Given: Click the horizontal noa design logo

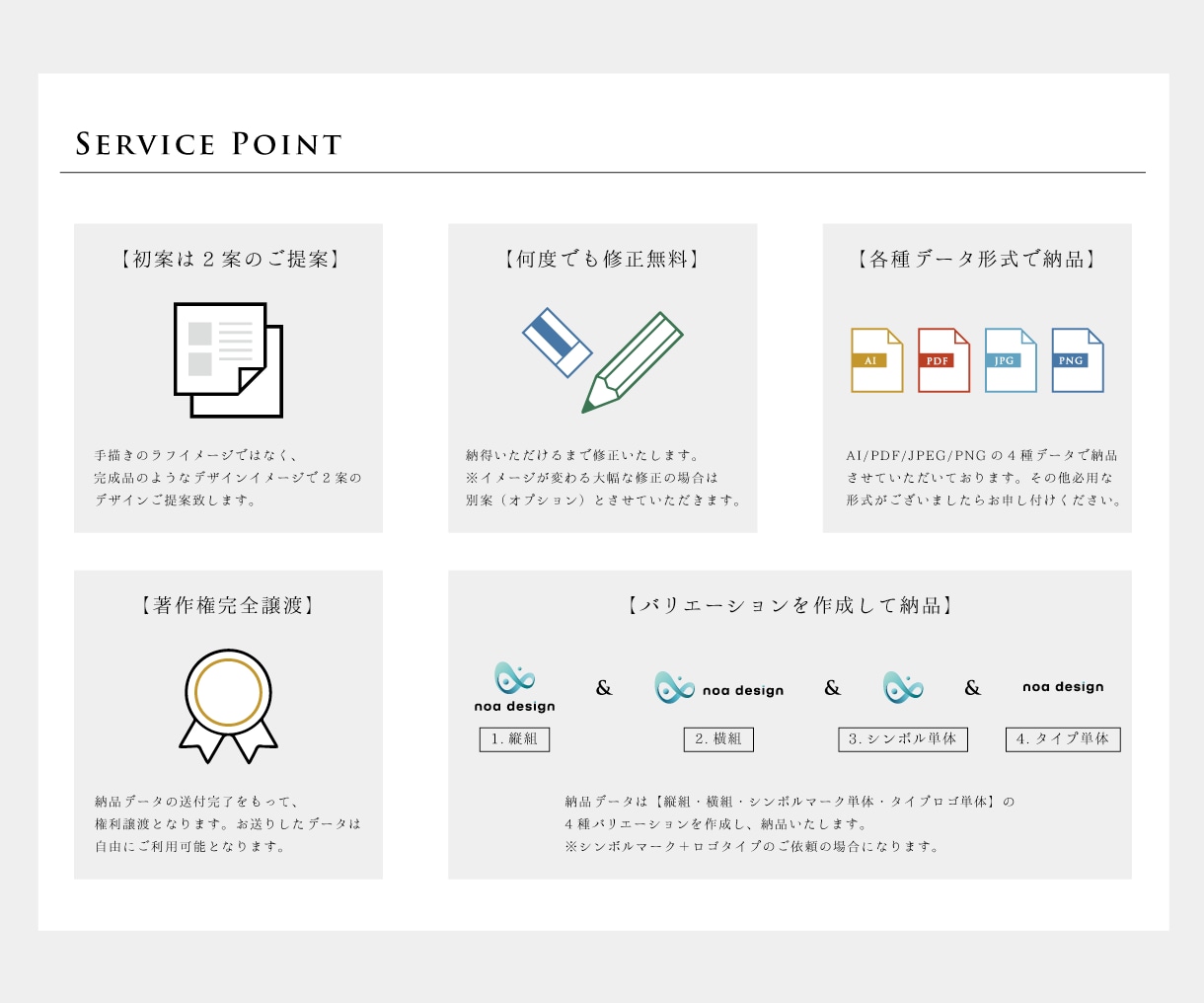Looking at the screenshot, I should point(719,688).
